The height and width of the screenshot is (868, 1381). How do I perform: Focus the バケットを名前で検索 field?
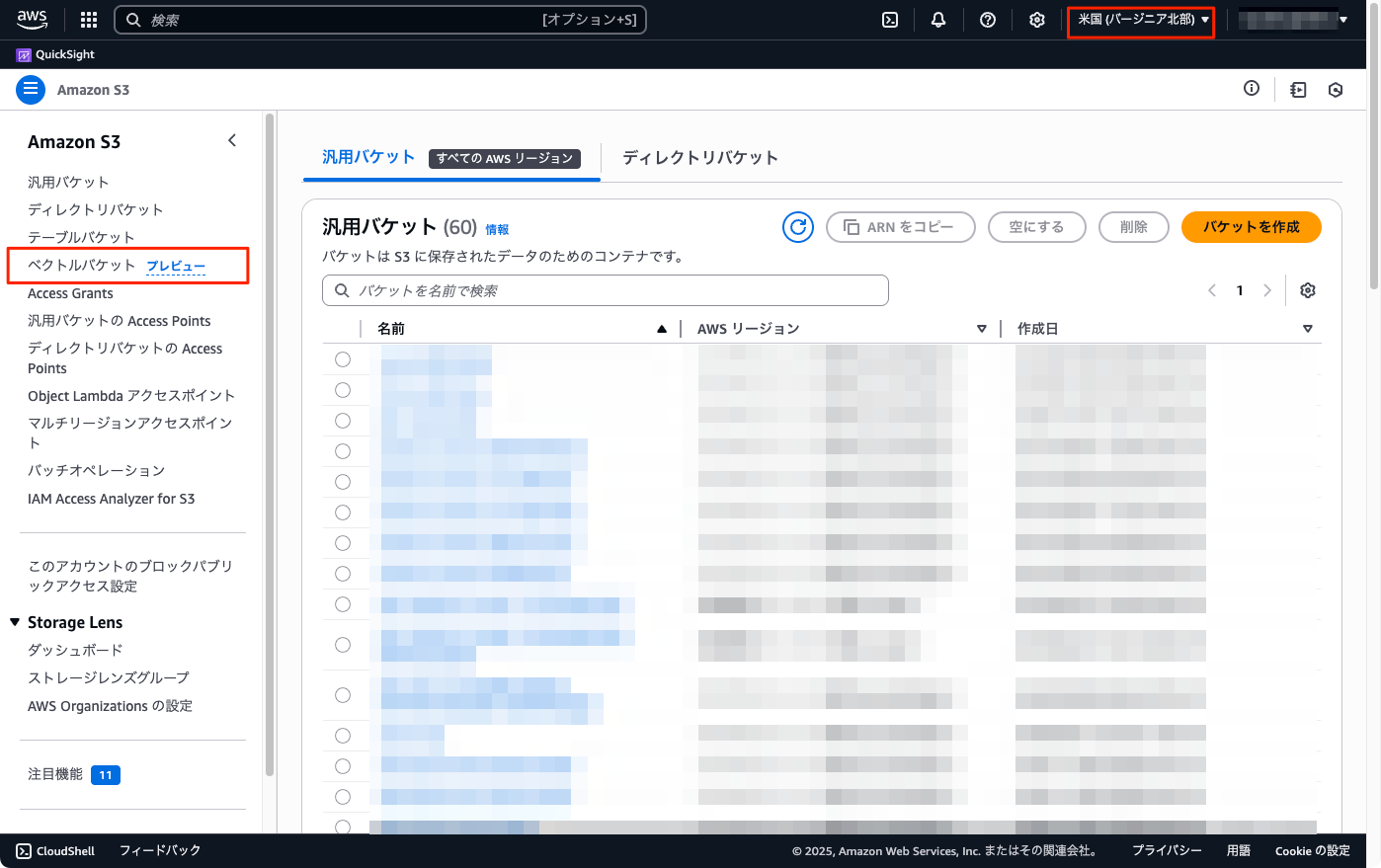(606, 290)
